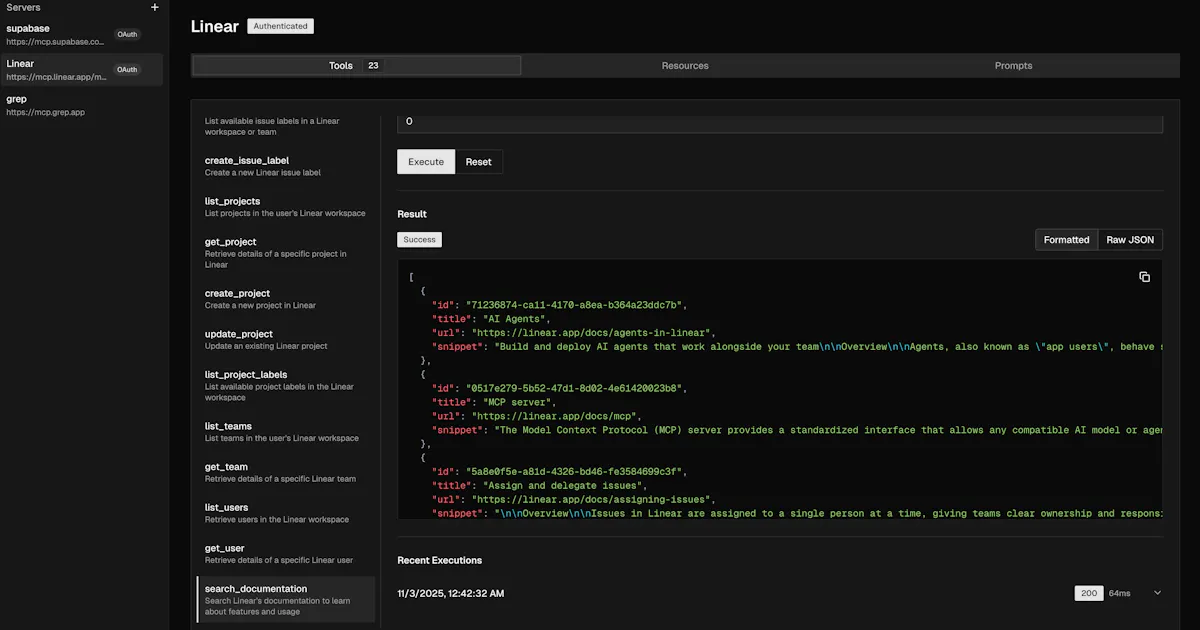Select the grep server
The height and width of the screenshot is (630, 1200).
[81, 105]
